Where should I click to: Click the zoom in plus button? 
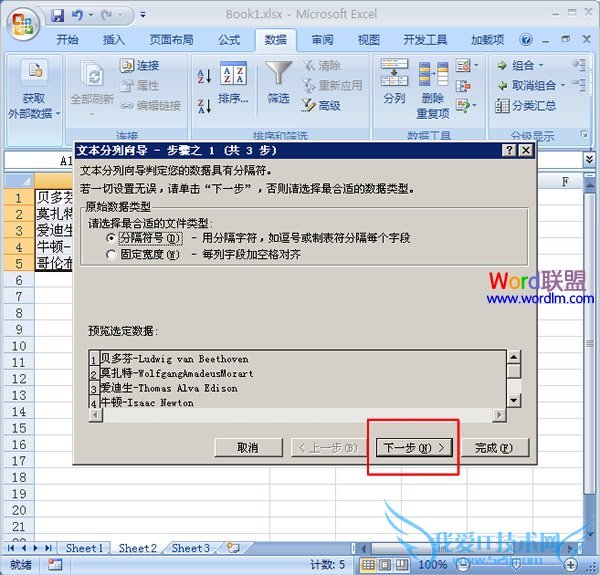coord(571,565)
